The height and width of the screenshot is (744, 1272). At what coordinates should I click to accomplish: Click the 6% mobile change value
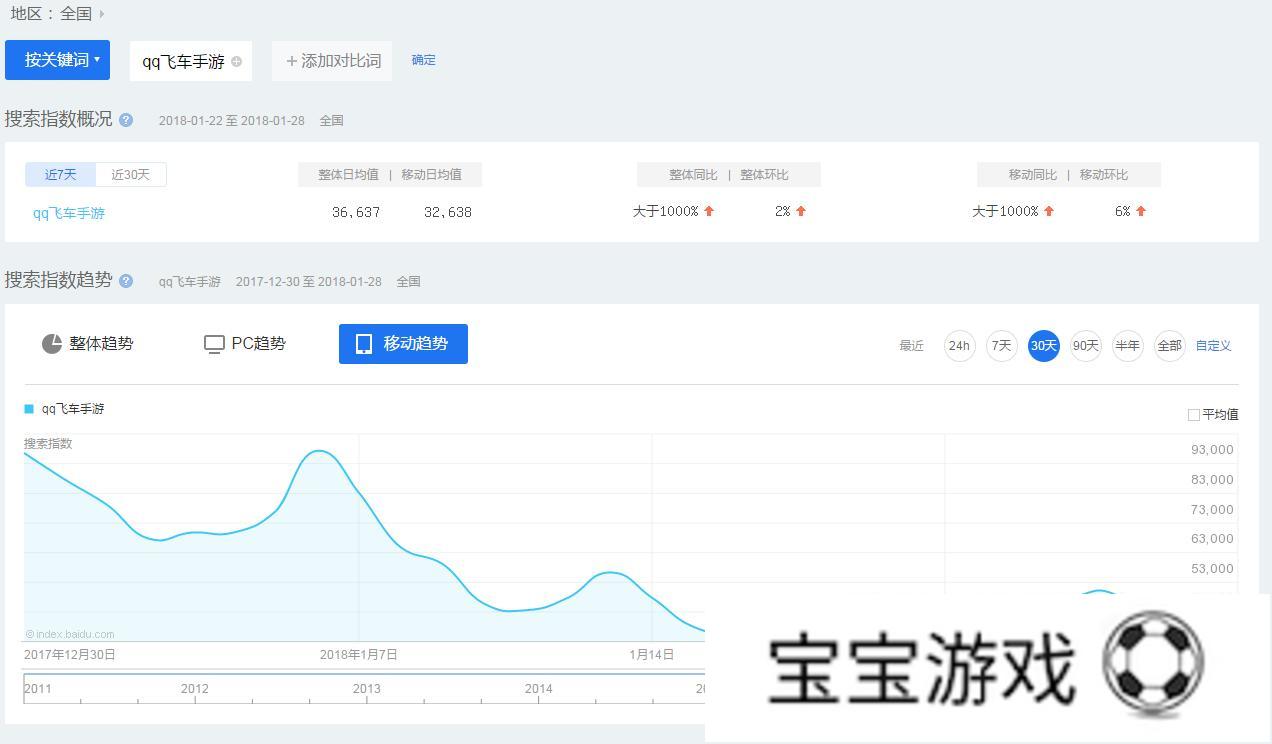click(1123, 211)
